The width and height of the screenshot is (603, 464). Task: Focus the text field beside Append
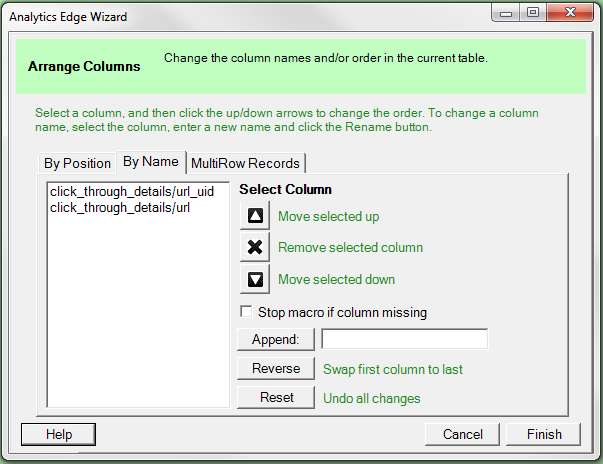point(404,340)
